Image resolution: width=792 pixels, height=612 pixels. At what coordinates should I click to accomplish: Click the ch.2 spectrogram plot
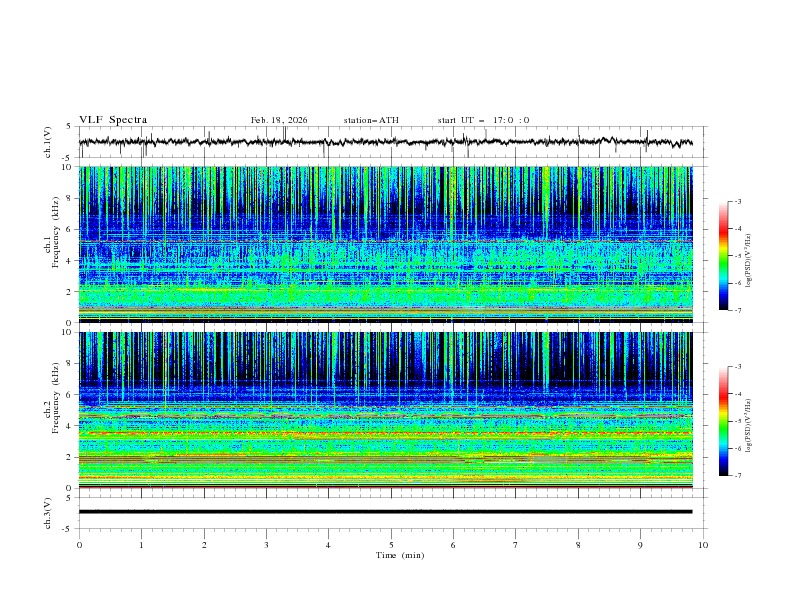(x=386, y=410)
